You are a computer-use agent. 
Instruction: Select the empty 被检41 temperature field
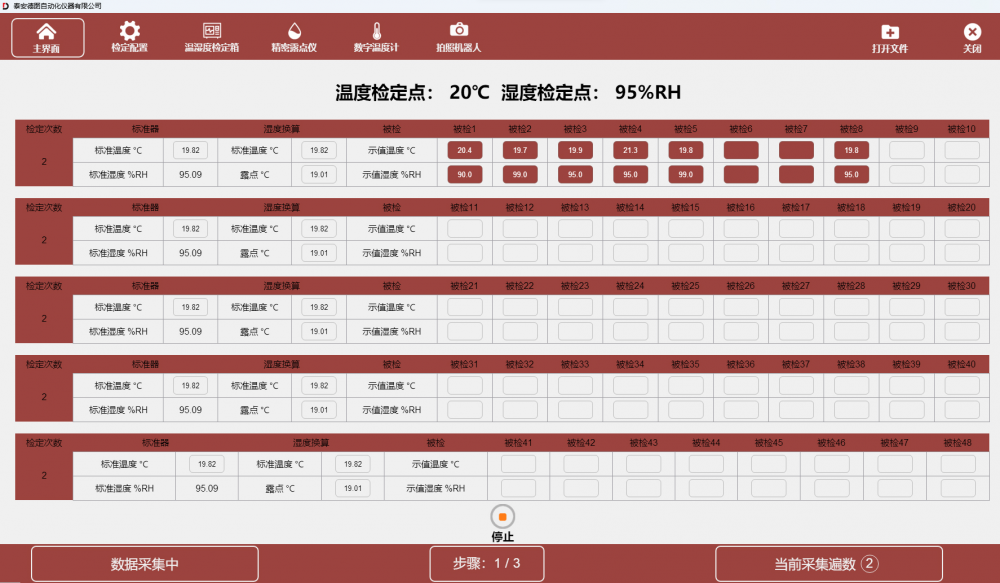[518, 464]
